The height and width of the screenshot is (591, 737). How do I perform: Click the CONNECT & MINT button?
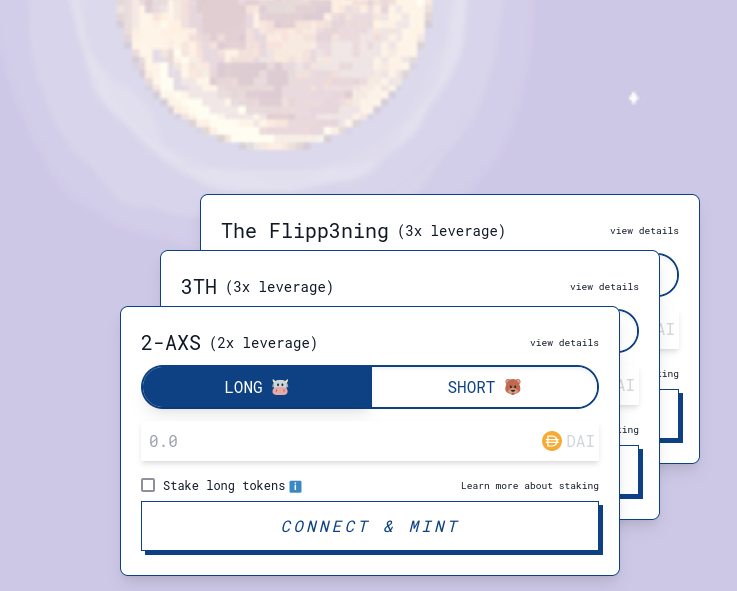370,526
